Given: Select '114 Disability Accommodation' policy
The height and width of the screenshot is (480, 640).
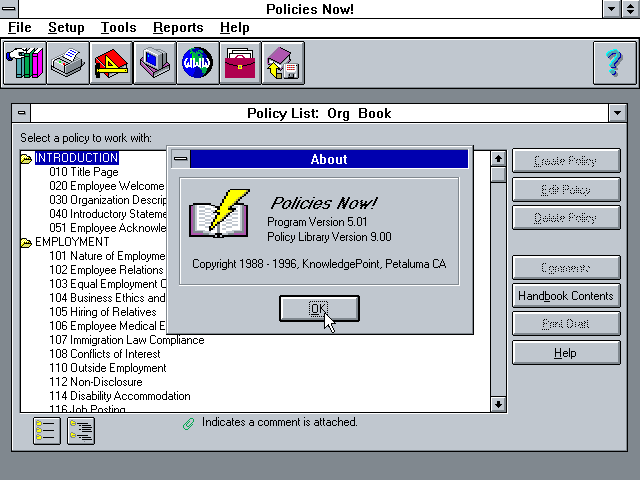Looking at the screenshot, I should (120, 396).
